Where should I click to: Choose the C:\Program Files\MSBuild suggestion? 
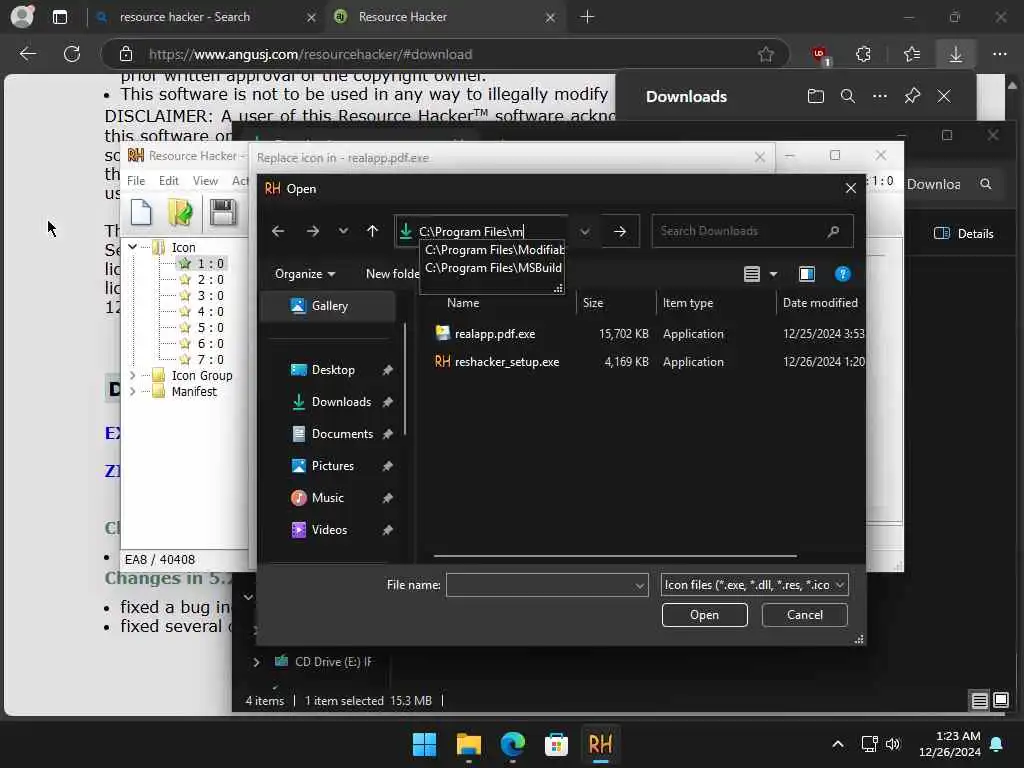[494, 268]
